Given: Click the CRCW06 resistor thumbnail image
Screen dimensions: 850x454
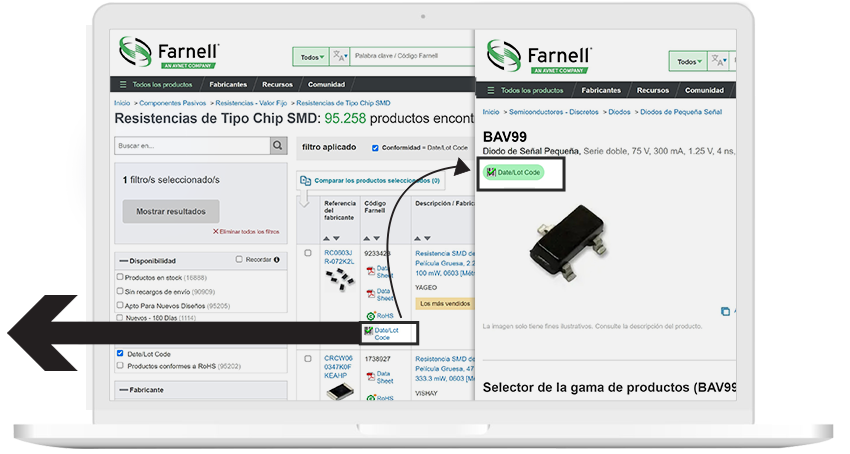Looking at the screenshot, I should pos(340,390).
